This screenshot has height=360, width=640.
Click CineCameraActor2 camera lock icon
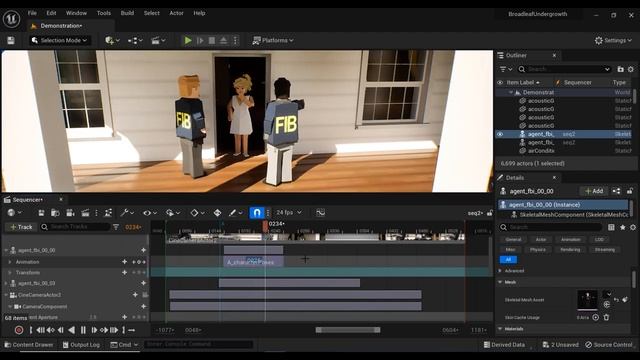145,295
